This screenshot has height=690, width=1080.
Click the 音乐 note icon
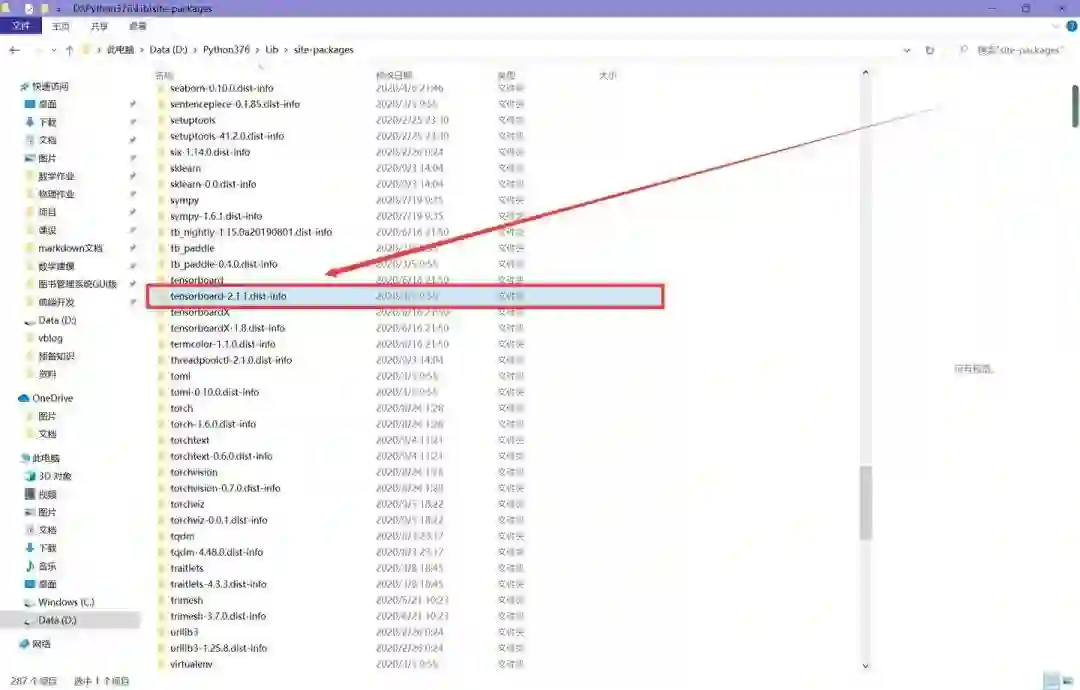30,566
